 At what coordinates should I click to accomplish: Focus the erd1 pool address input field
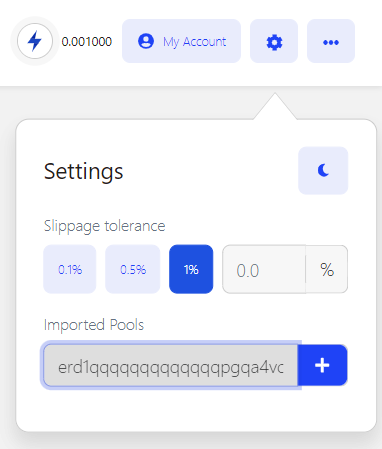(171, 366)
